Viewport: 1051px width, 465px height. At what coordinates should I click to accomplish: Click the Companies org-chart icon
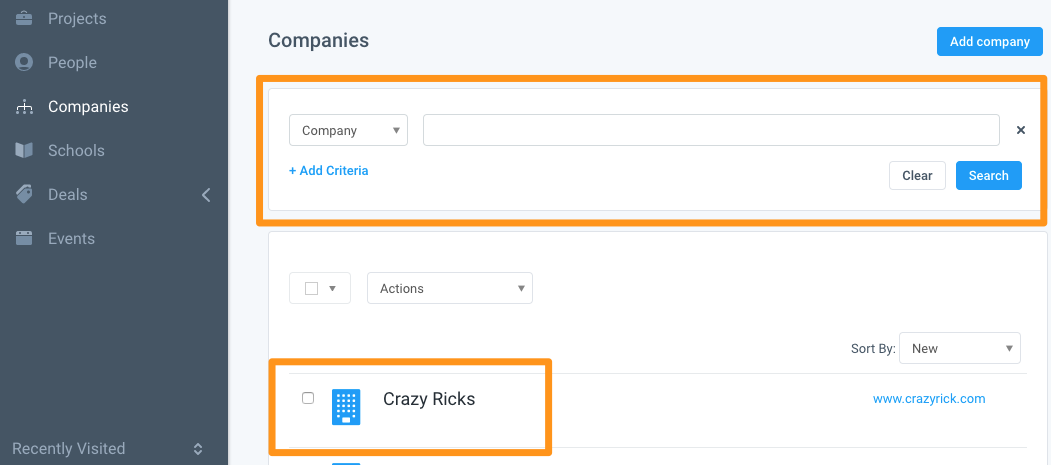[x=24, y=107]
